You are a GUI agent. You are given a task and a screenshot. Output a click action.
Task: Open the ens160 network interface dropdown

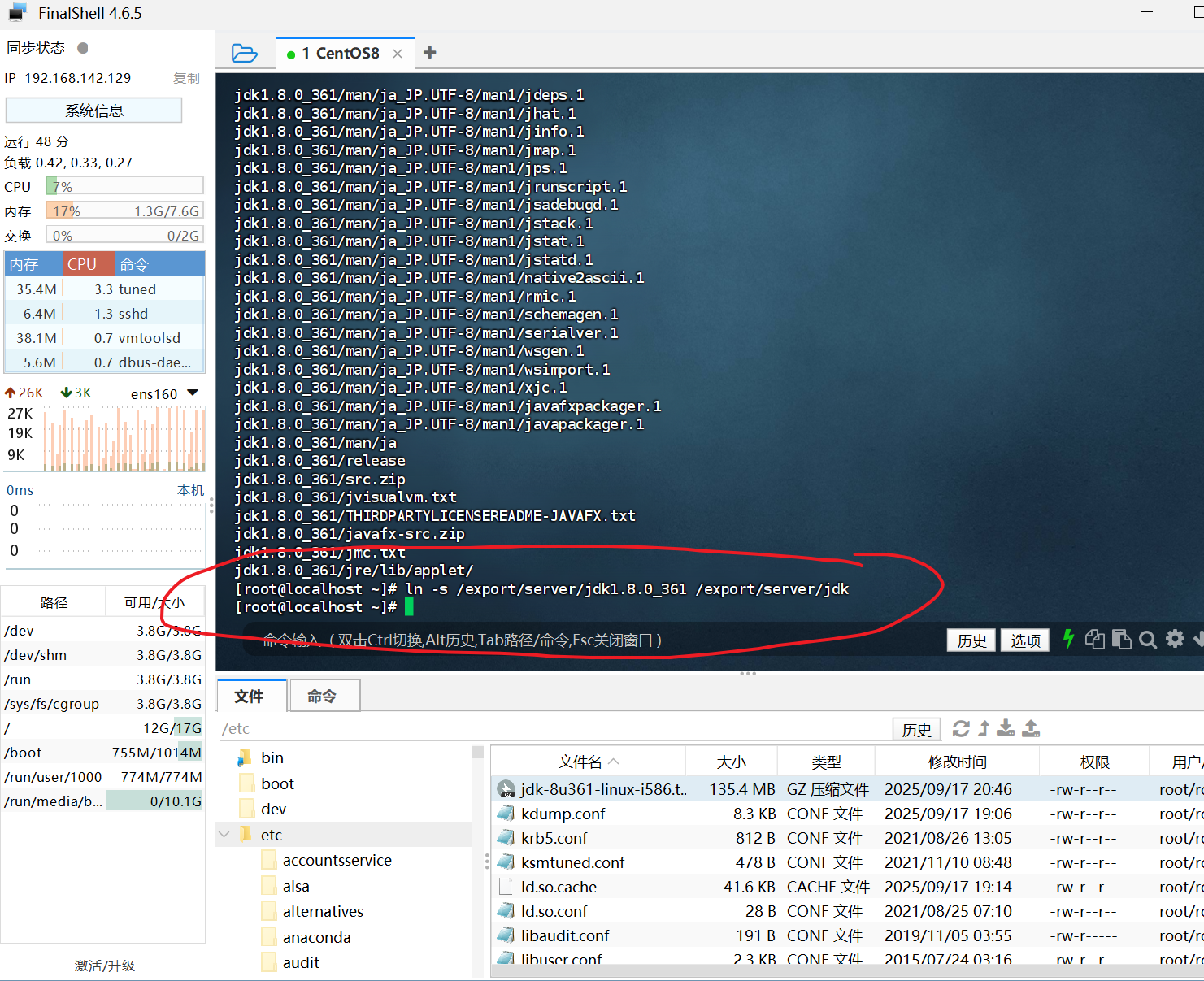(x=193, y=392)
